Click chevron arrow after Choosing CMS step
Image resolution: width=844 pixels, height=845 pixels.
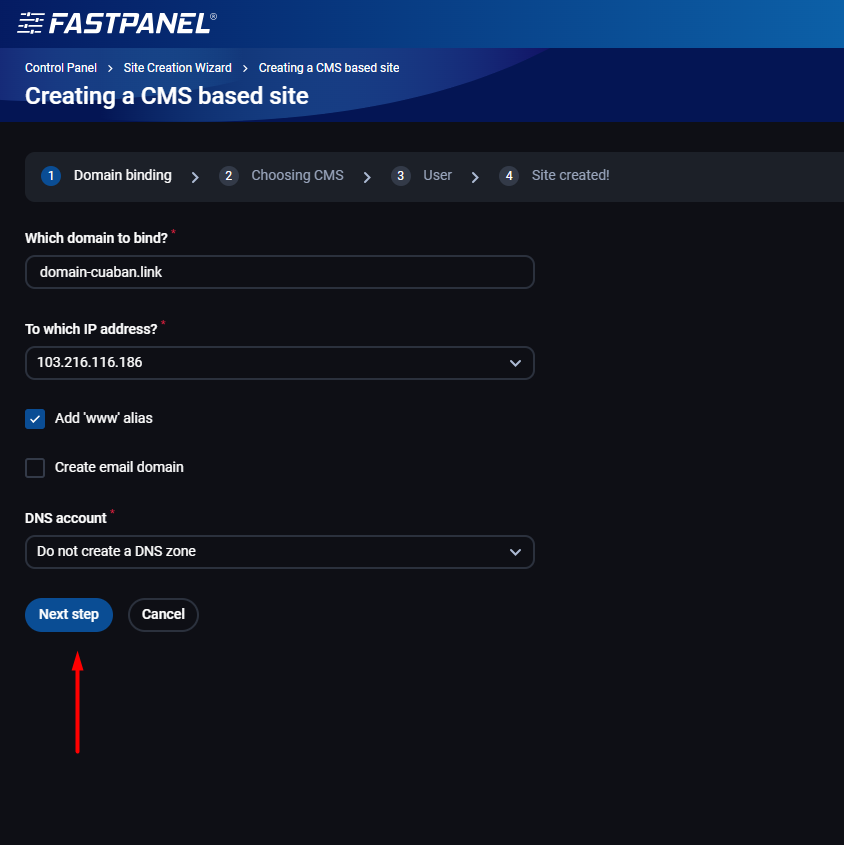coord(367,177)
